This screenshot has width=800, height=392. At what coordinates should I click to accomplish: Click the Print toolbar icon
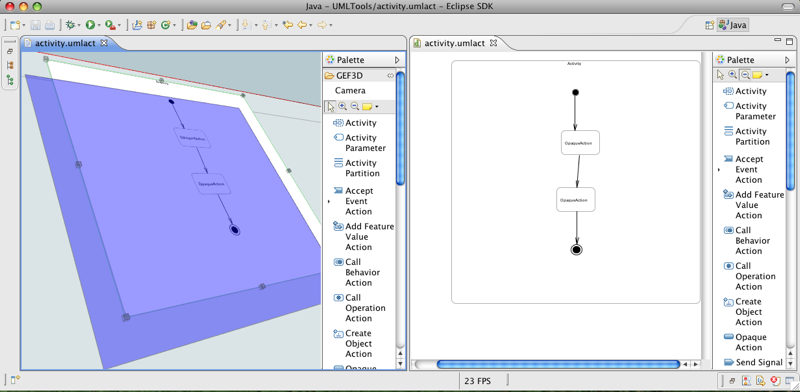pos(49,24)
